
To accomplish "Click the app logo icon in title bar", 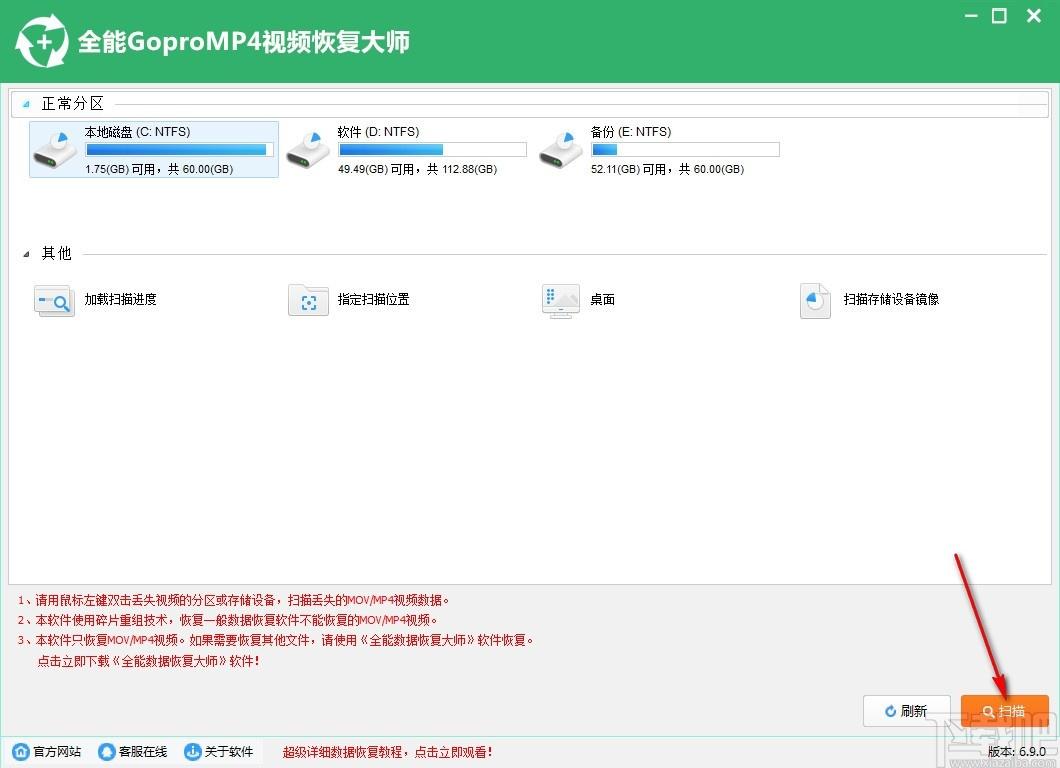I will click(x=42, y=41).
